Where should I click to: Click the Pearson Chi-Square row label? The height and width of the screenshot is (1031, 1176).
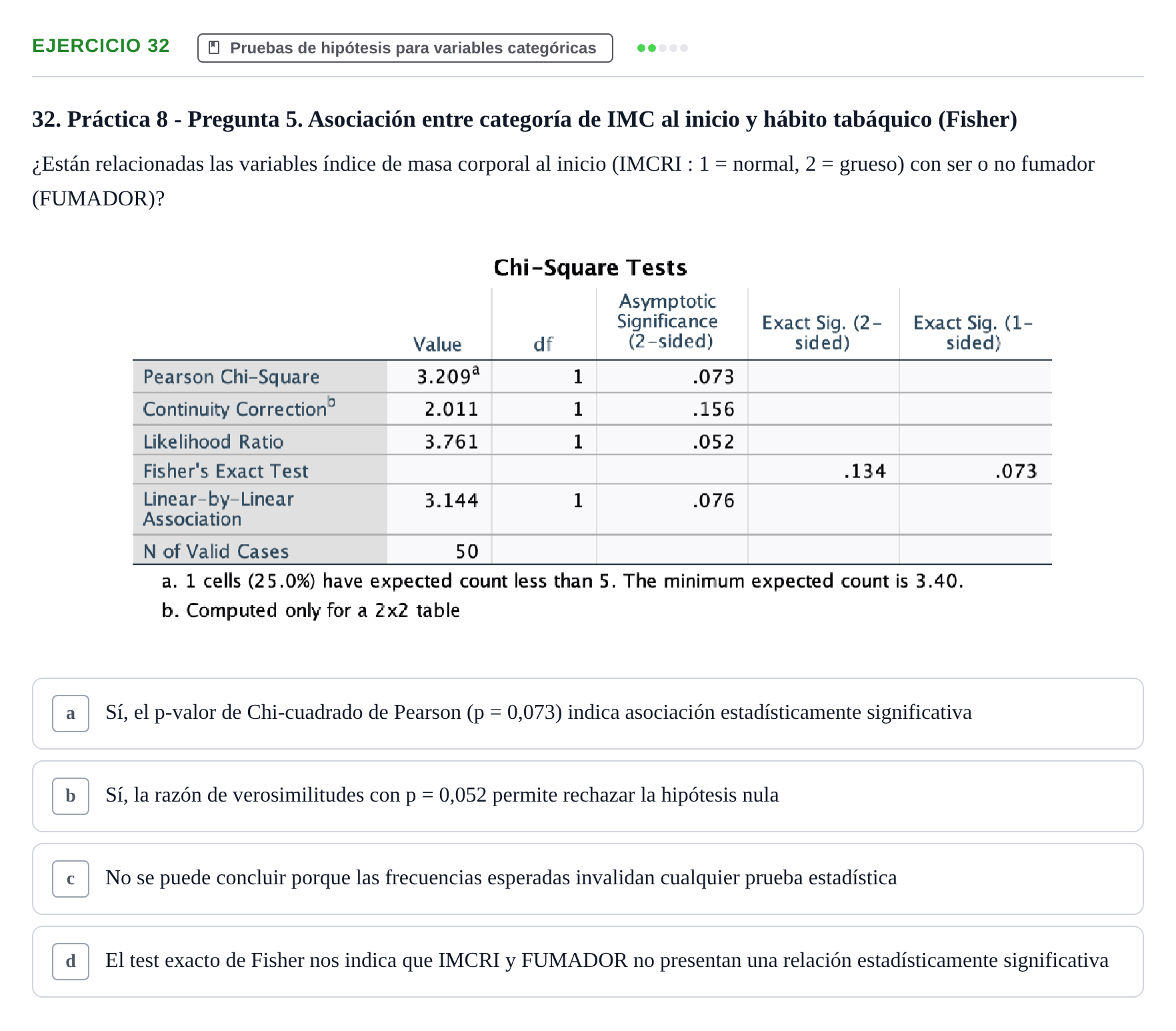tap(231, 377)
